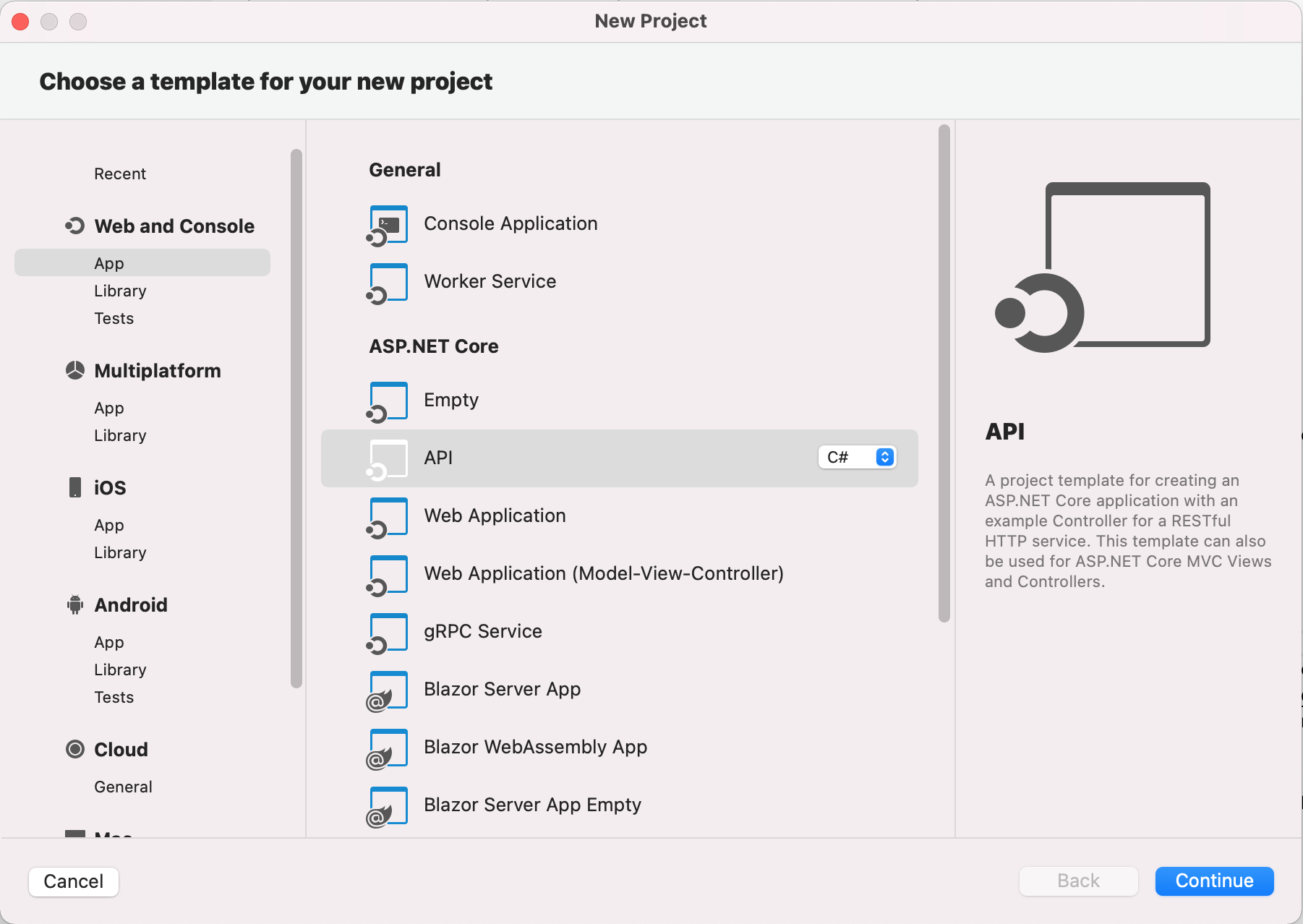Select the Empty ASP.NET Core template

coord(451,400)
